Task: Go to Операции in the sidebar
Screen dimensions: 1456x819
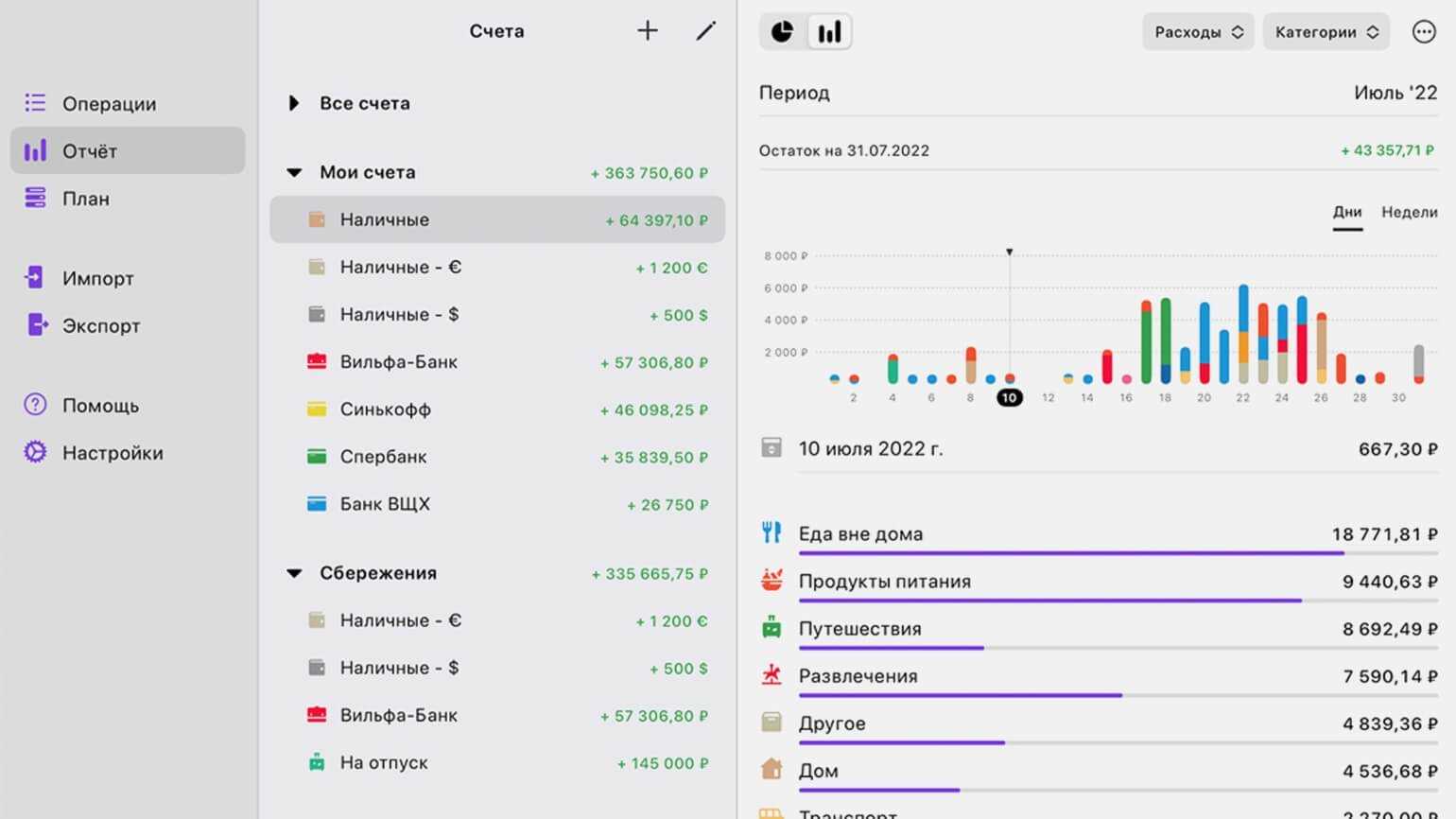Action: [109, 104]
